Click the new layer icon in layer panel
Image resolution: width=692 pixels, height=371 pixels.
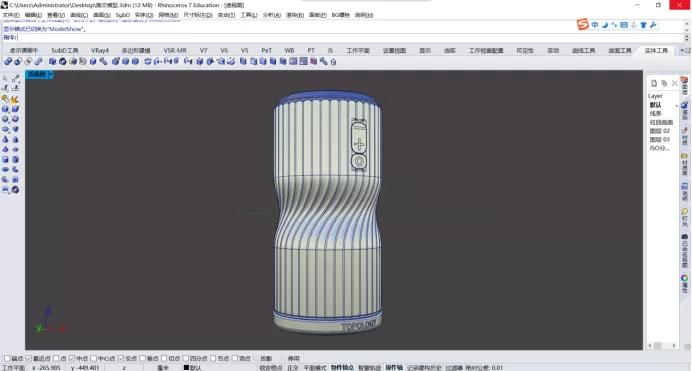(x=654, y=83)
